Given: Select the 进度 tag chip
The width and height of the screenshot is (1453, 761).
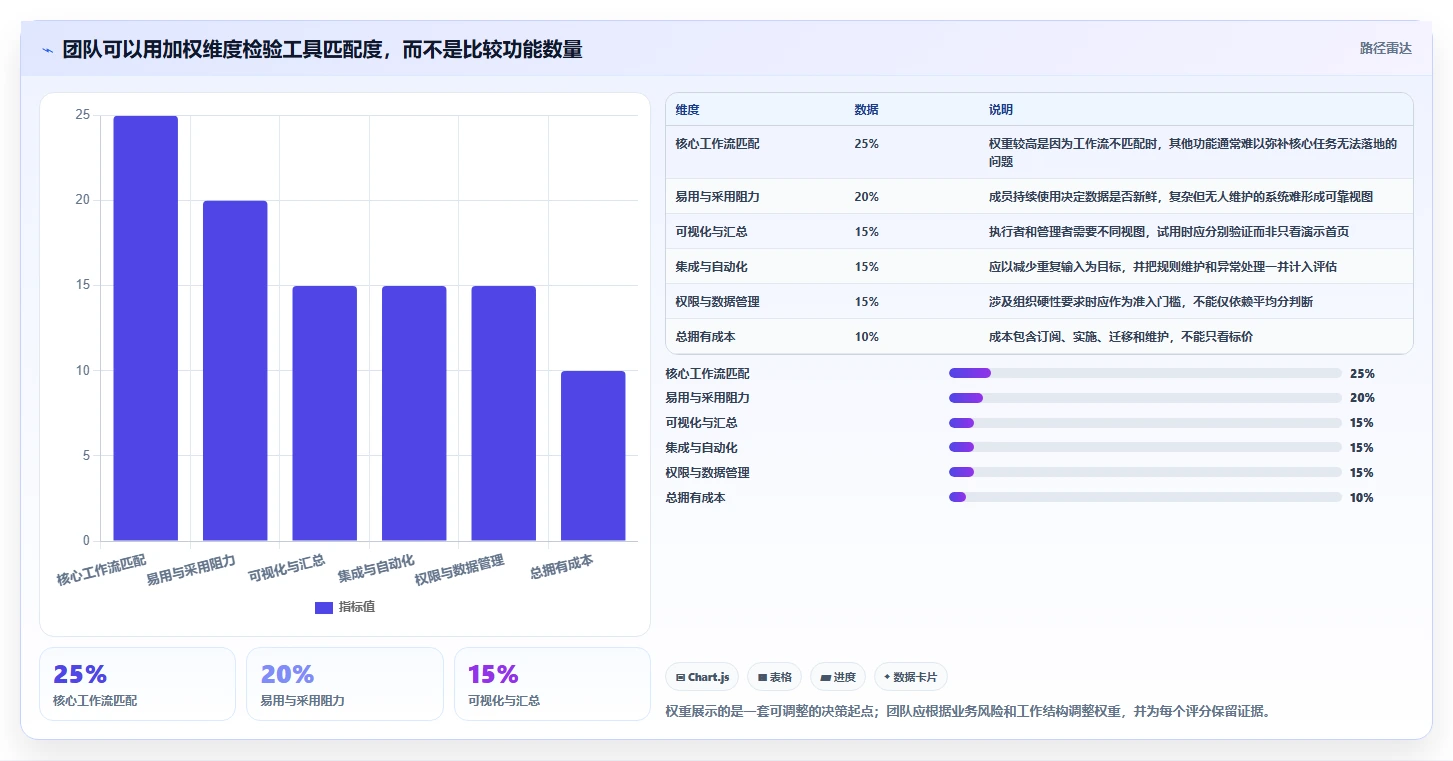Looking at the screenshot, I should coord(838,677).
